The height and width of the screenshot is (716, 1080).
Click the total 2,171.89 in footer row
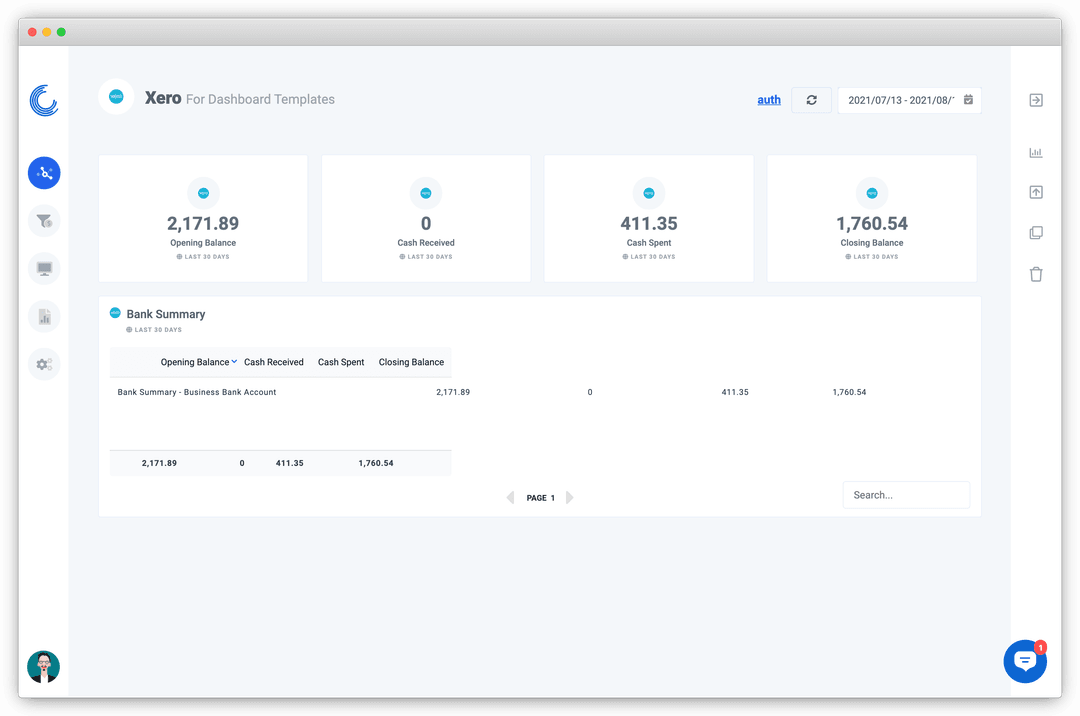click(x=159, y=463)
